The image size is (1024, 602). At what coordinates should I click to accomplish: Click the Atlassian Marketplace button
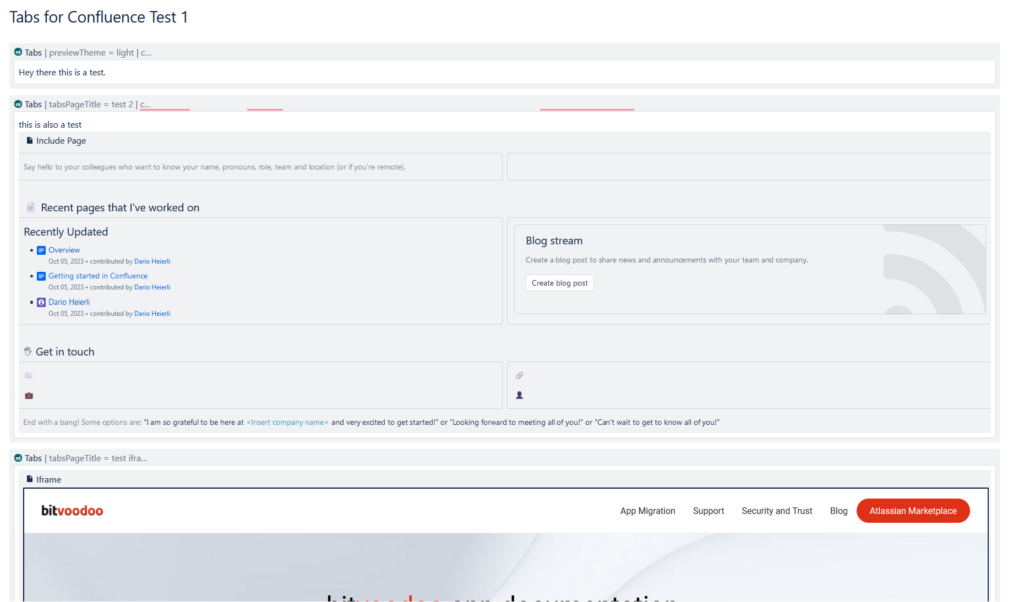pos(913,511)
